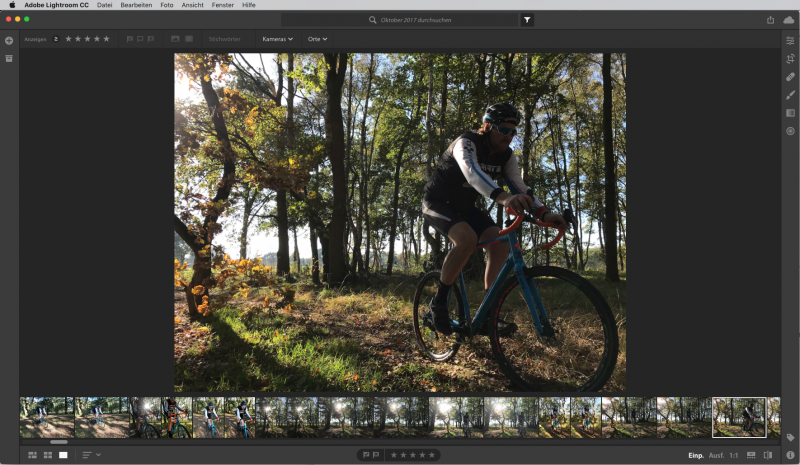
Task: Open the Ansicht menu
Action: point(195,5)
